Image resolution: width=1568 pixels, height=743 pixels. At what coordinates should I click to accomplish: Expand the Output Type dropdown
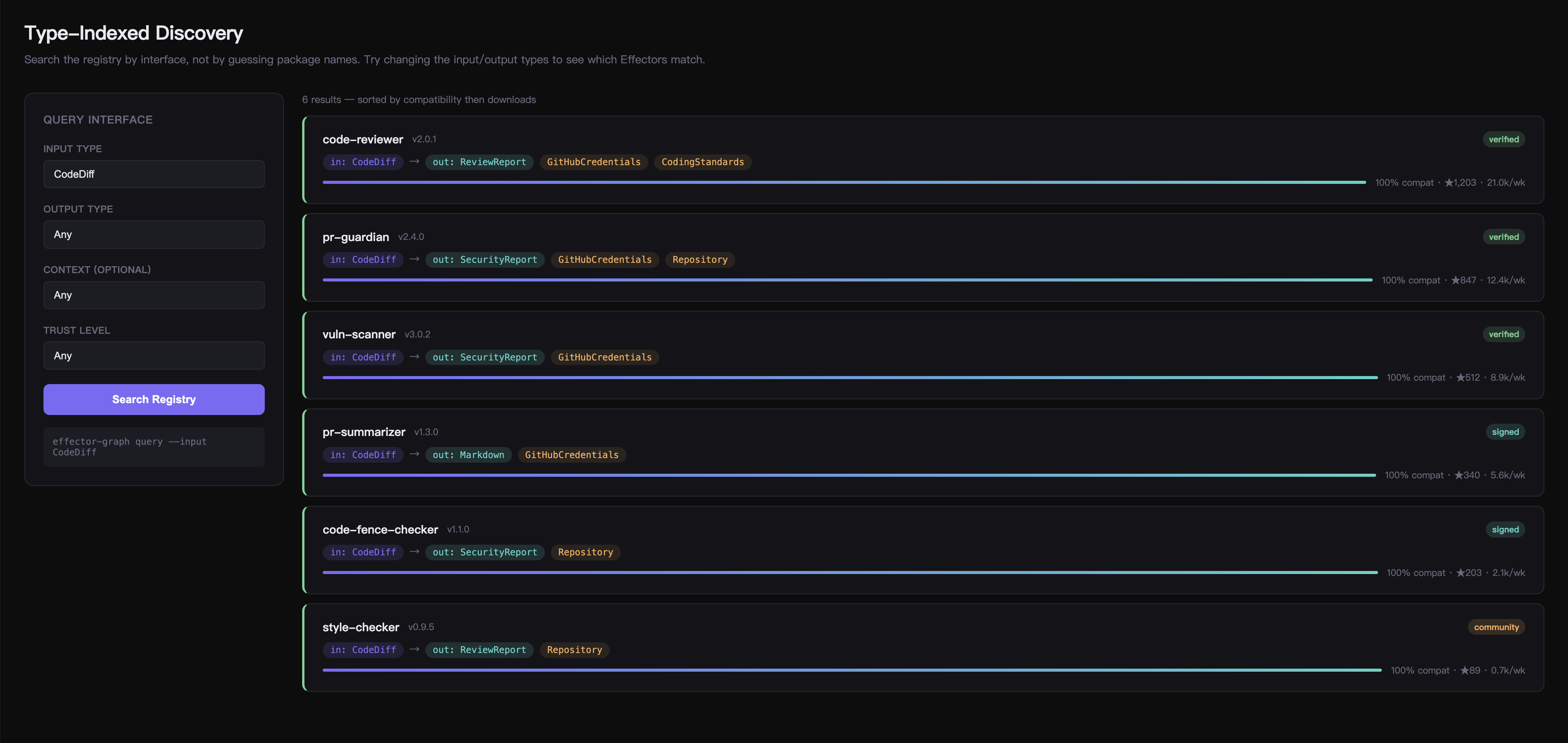[153, 234]
